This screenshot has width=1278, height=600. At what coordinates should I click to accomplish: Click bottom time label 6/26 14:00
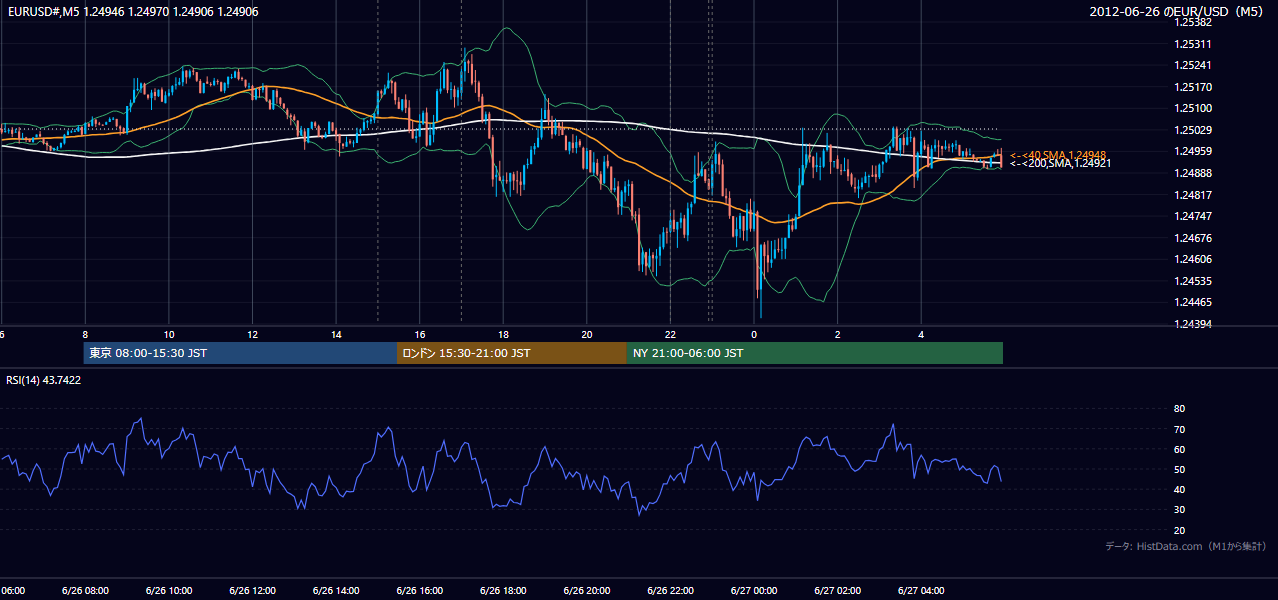(x=335, y=591)
